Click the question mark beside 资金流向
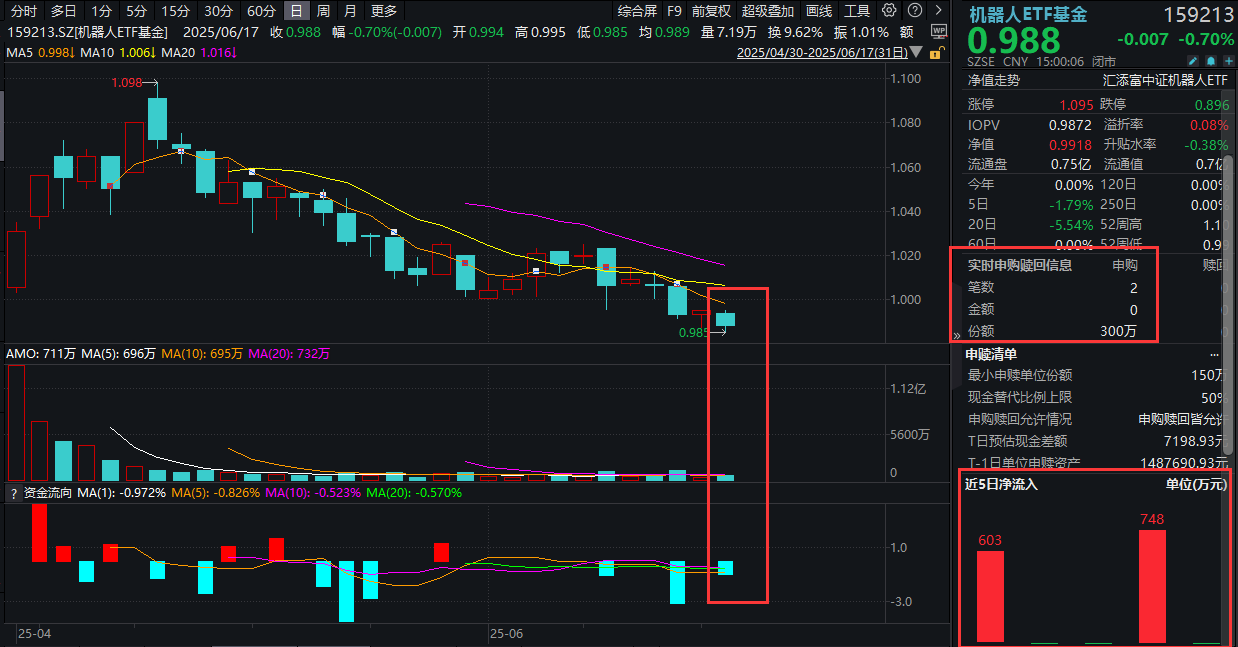The height and width of the screenshot is (647, 1238). click(13, 493)
